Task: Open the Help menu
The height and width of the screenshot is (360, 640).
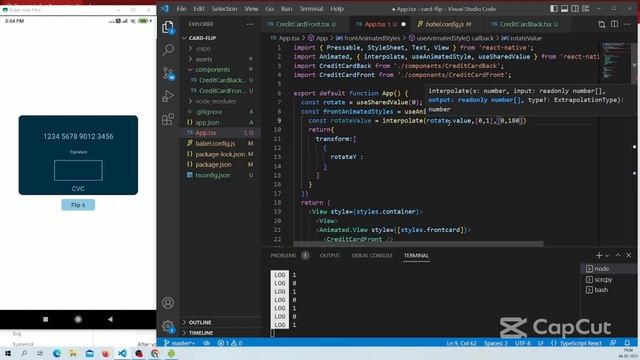Action: coord(337,9)
